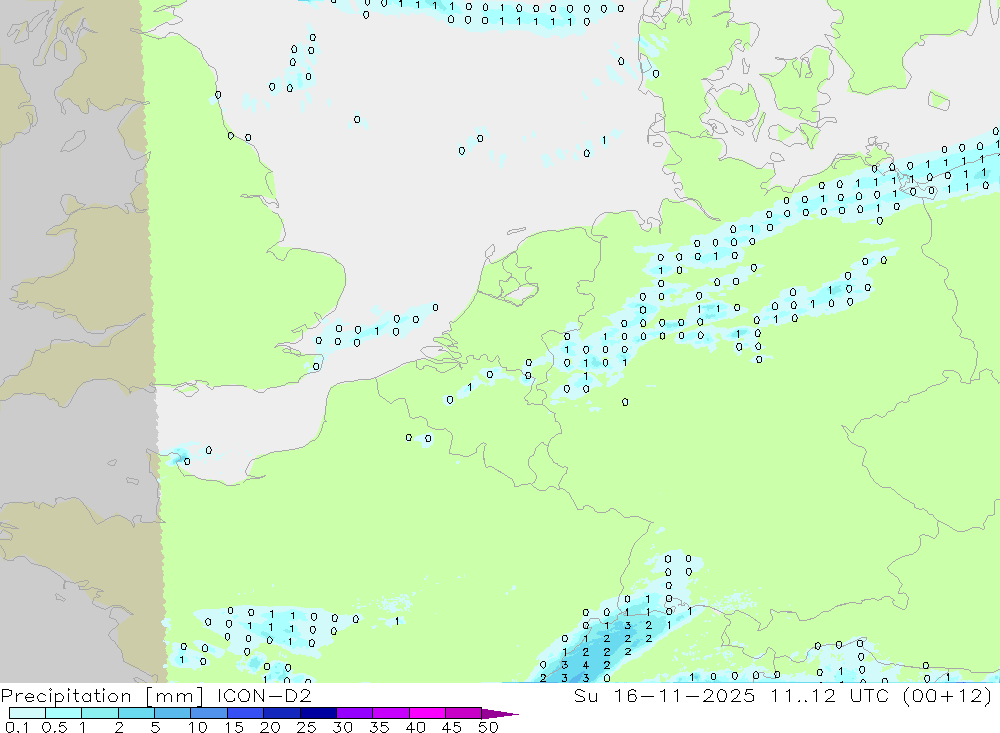Click the 0.5–1 mm legend color swatch
The height and width of the screenshot is (733, 1000).
(x=64, y=713)
